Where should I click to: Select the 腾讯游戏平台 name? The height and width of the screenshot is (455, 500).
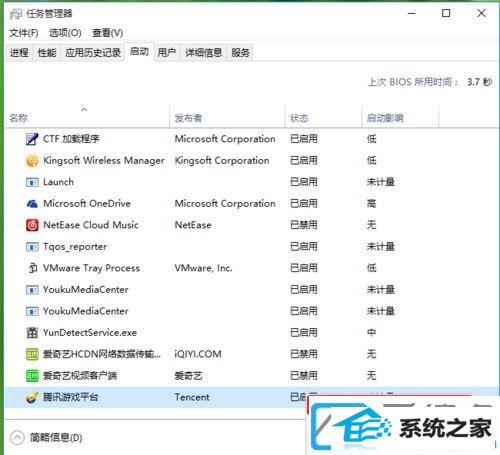click(x=70, y=397)
